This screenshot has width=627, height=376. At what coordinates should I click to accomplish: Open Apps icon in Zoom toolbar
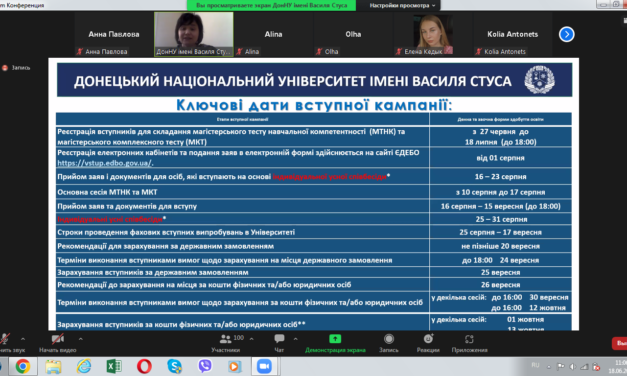click(x=469, y=339)
